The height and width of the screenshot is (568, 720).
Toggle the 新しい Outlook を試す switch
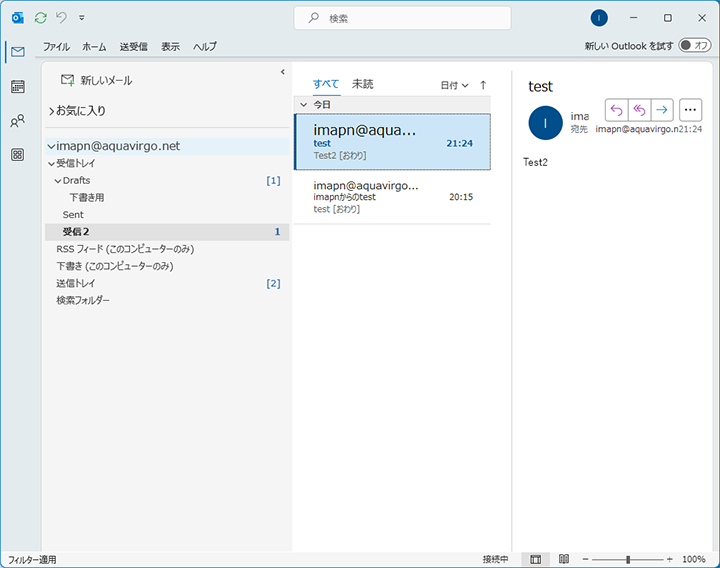coord(695,45)
